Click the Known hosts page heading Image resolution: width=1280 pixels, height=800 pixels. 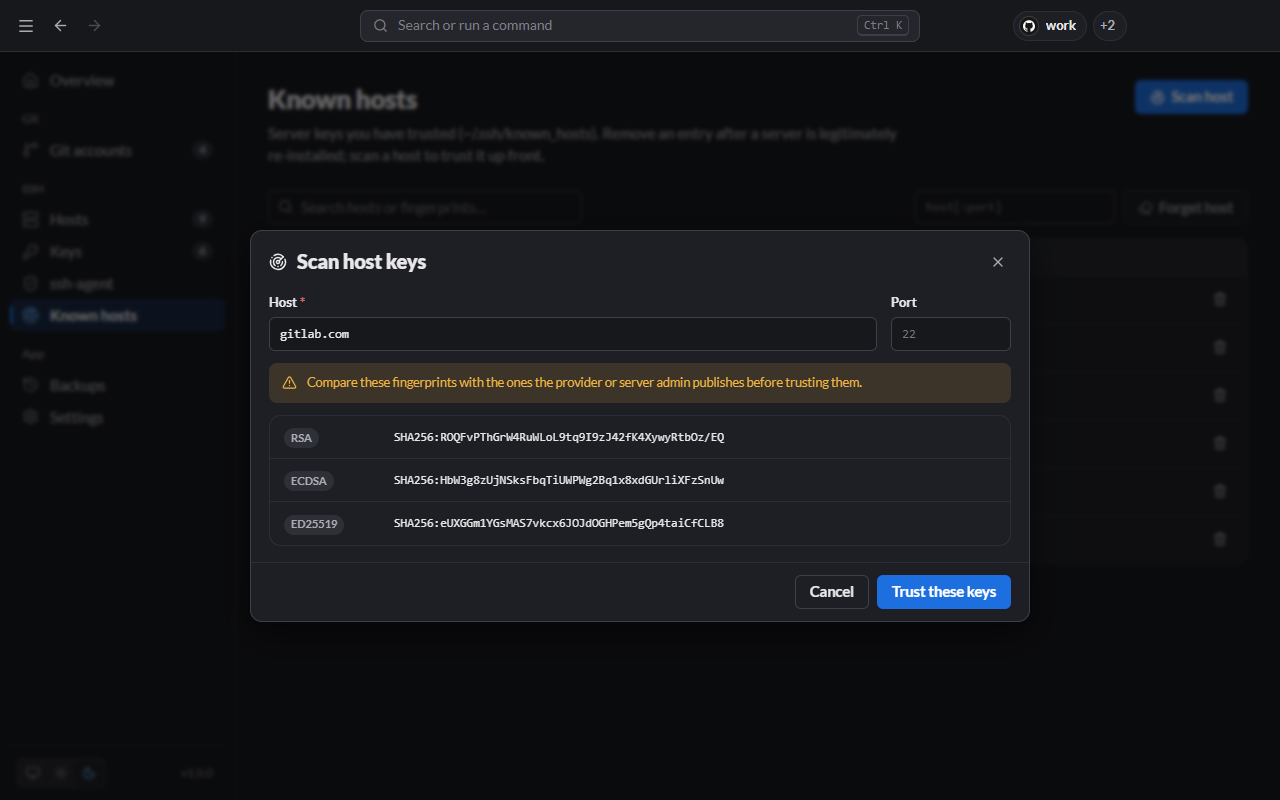click(342, 100)
